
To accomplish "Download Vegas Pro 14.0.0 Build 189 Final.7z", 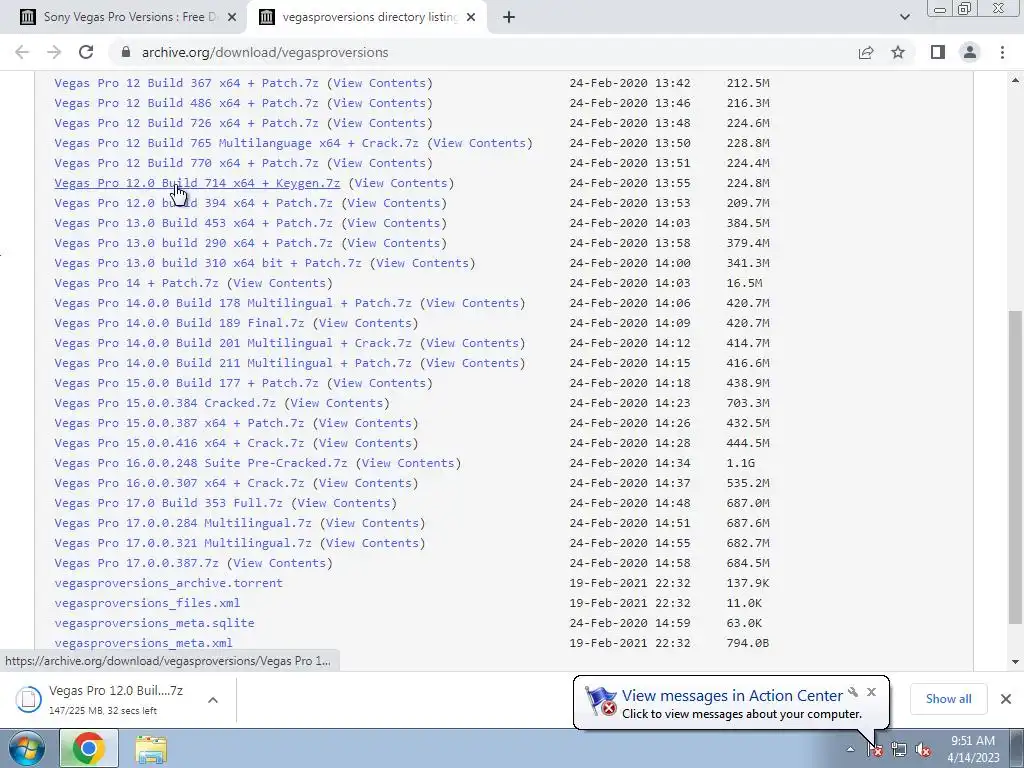I will tap(179, 323).
